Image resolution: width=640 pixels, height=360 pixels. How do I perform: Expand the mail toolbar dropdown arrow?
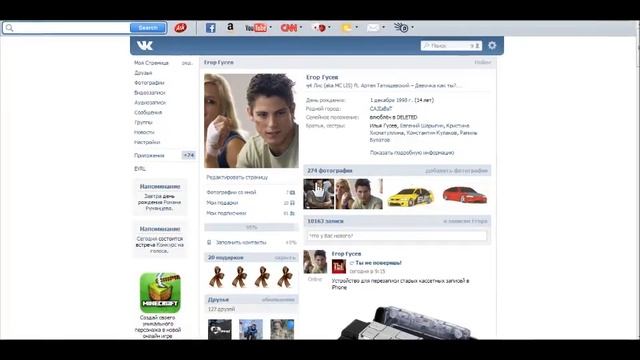[x=383, y=27]
